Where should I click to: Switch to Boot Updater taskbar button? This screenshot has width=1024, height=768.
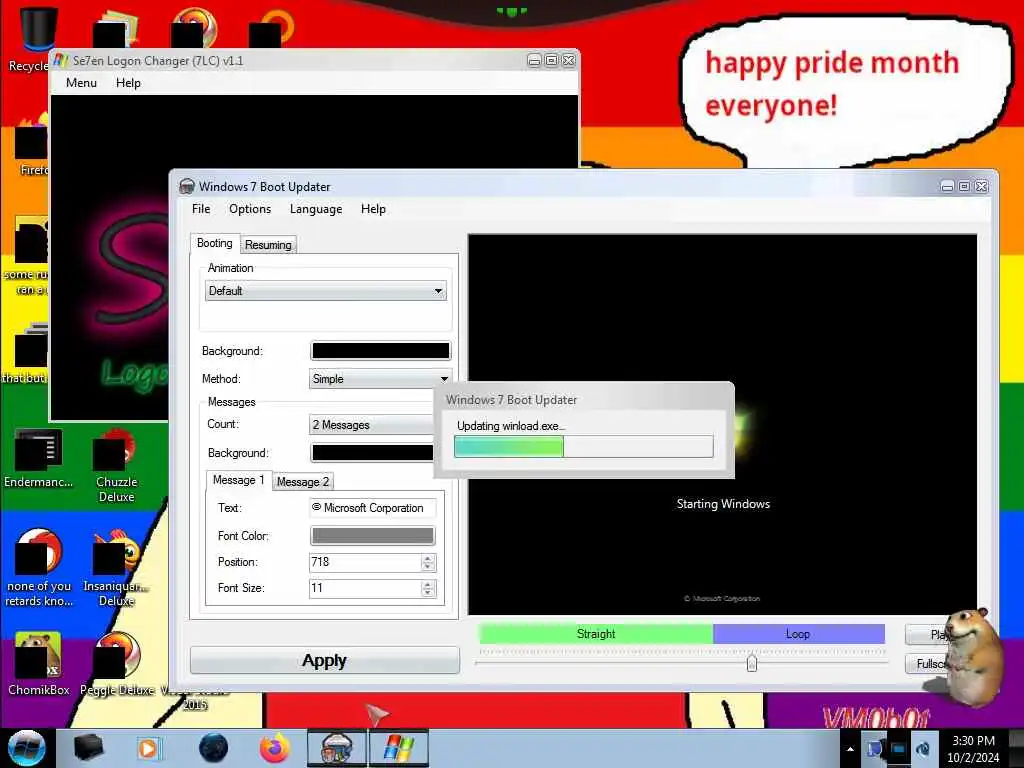tap(337, 748)
